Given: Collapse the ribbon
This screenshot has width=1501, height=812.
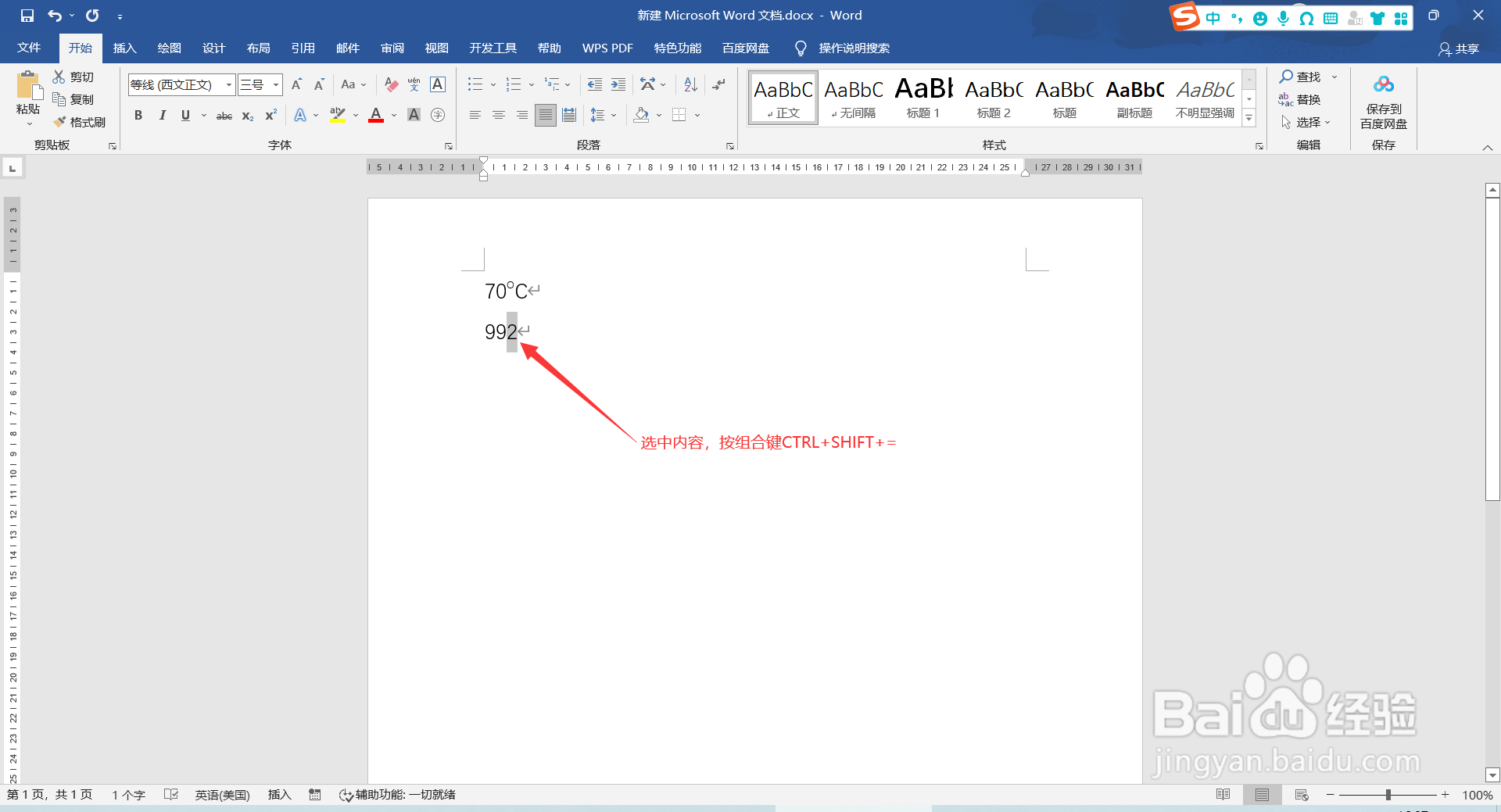Looking at the screenshot, I should [x=1488, y=147].
